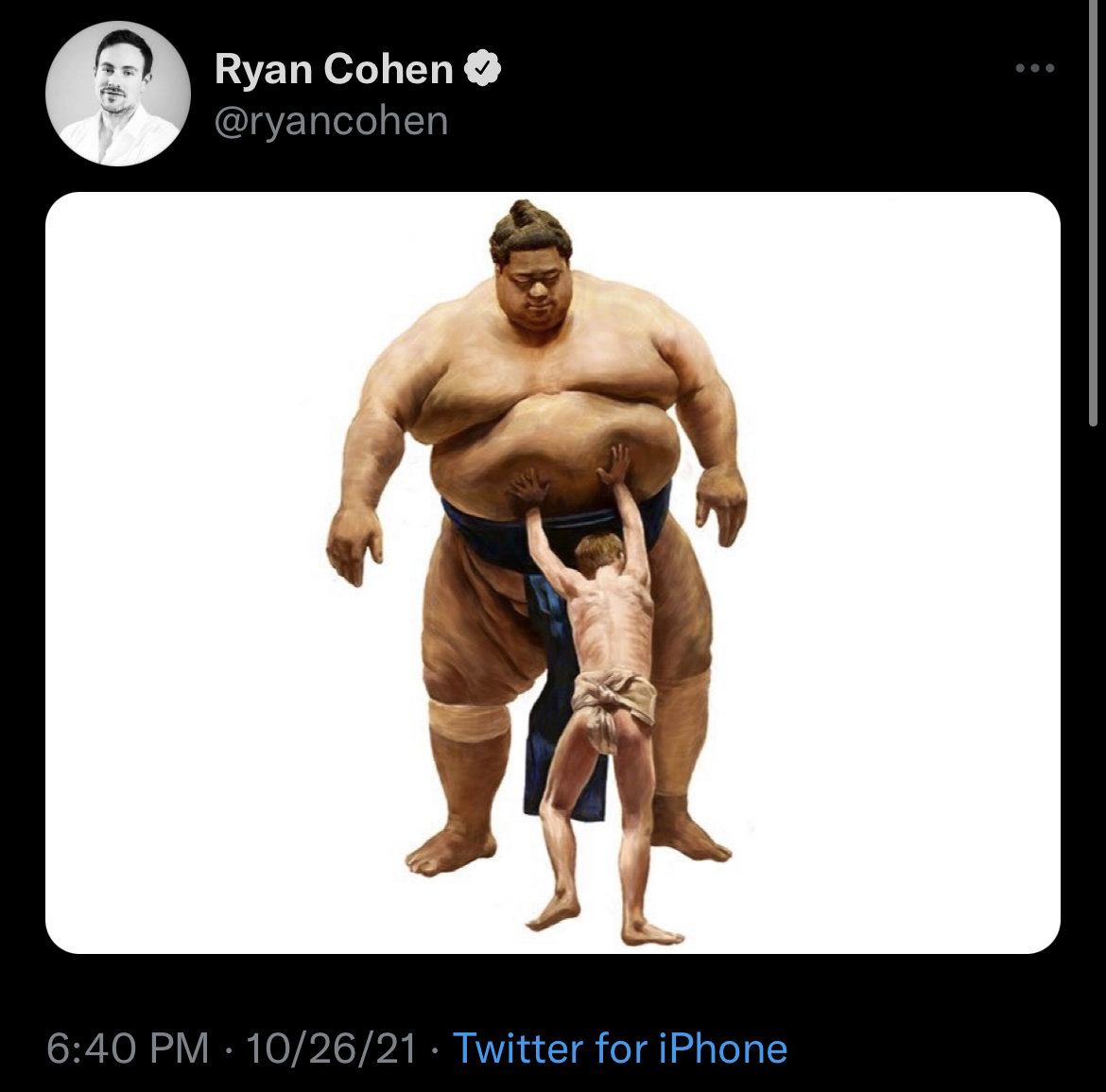Click the sumo's bandaged knee wrap
The image size is (1106, 1092).
468,719
